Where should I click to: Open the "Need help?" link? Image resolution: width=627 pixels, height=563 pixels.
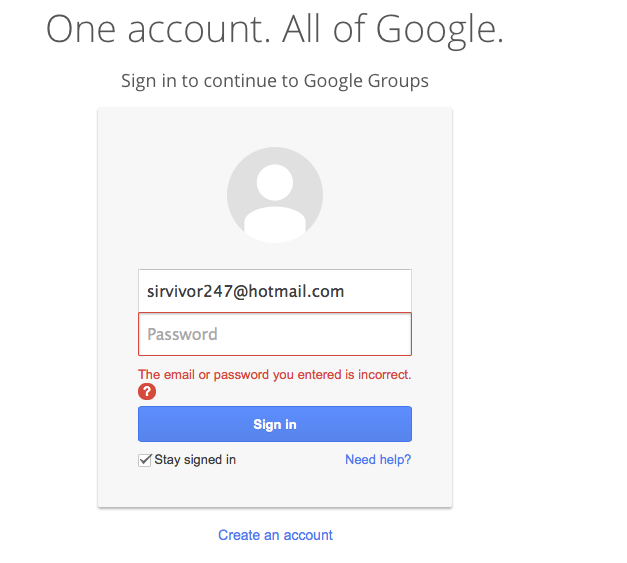[x=378, y=459]
